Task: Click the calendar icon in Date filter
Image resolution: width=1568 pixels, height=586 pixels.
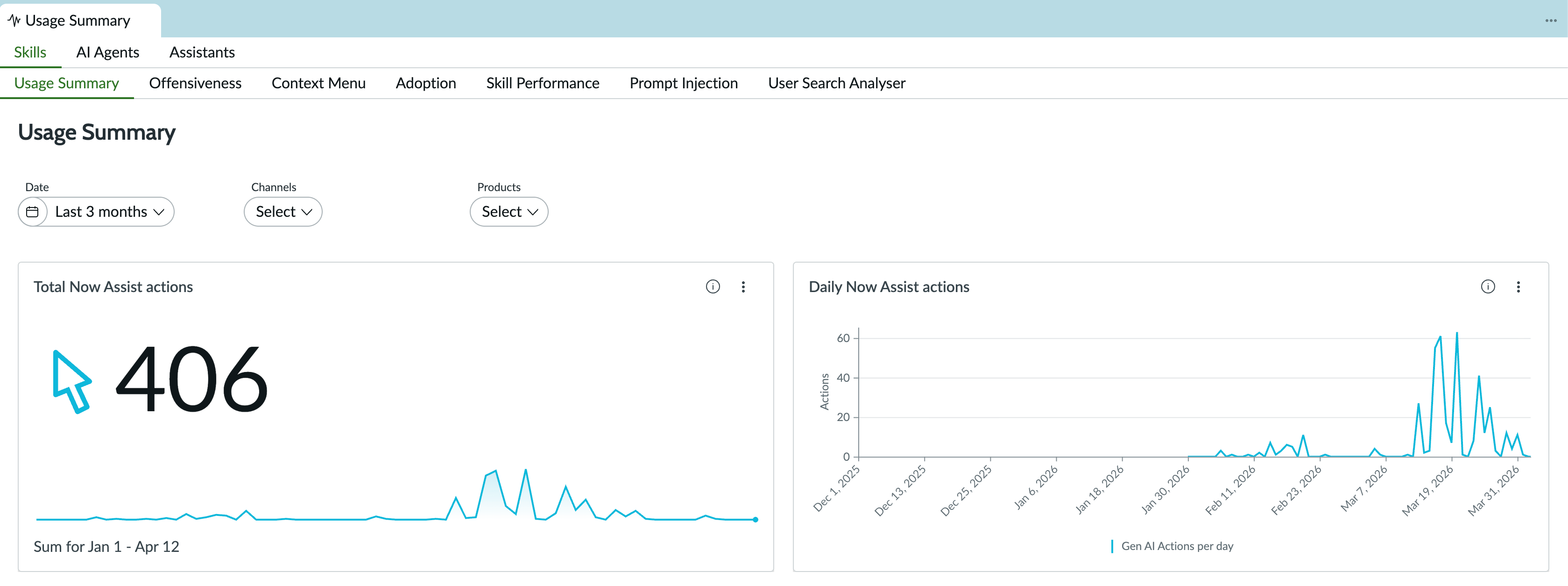Action: (32, 211)
